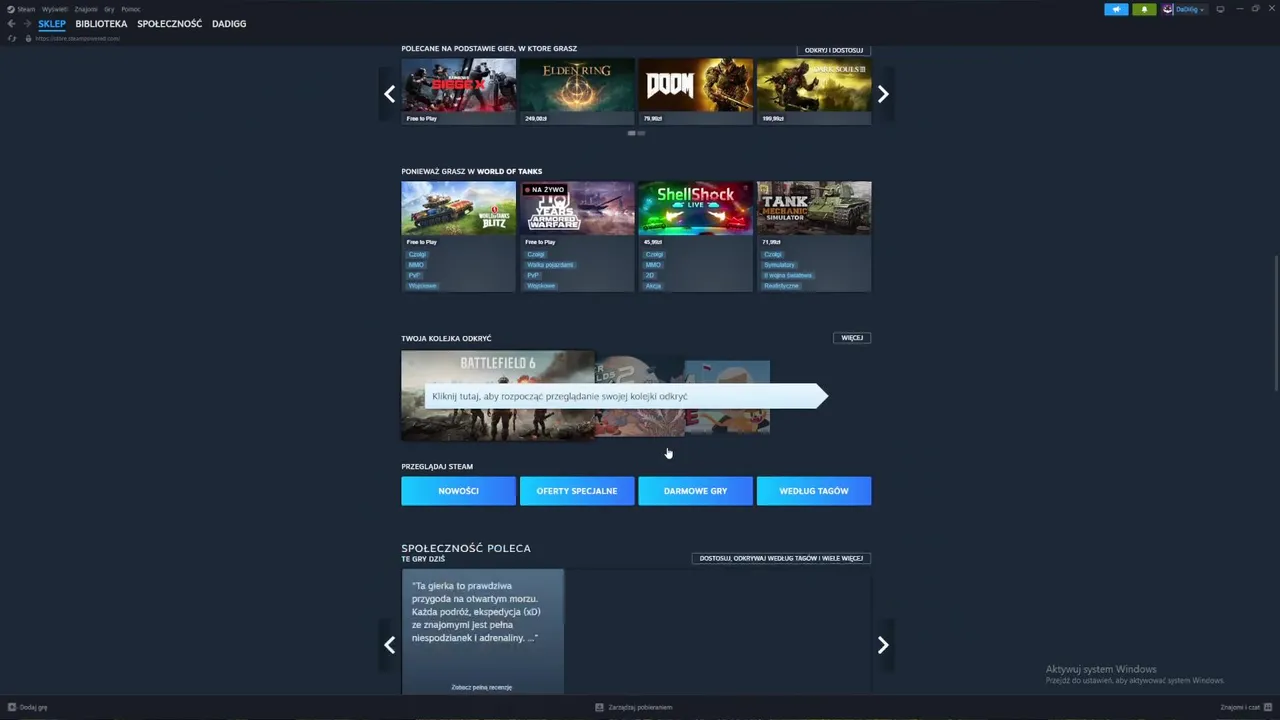Open the DARMOWE GRY button
The width and height of the screenshot is (1280, 720).
coord(695,491)
